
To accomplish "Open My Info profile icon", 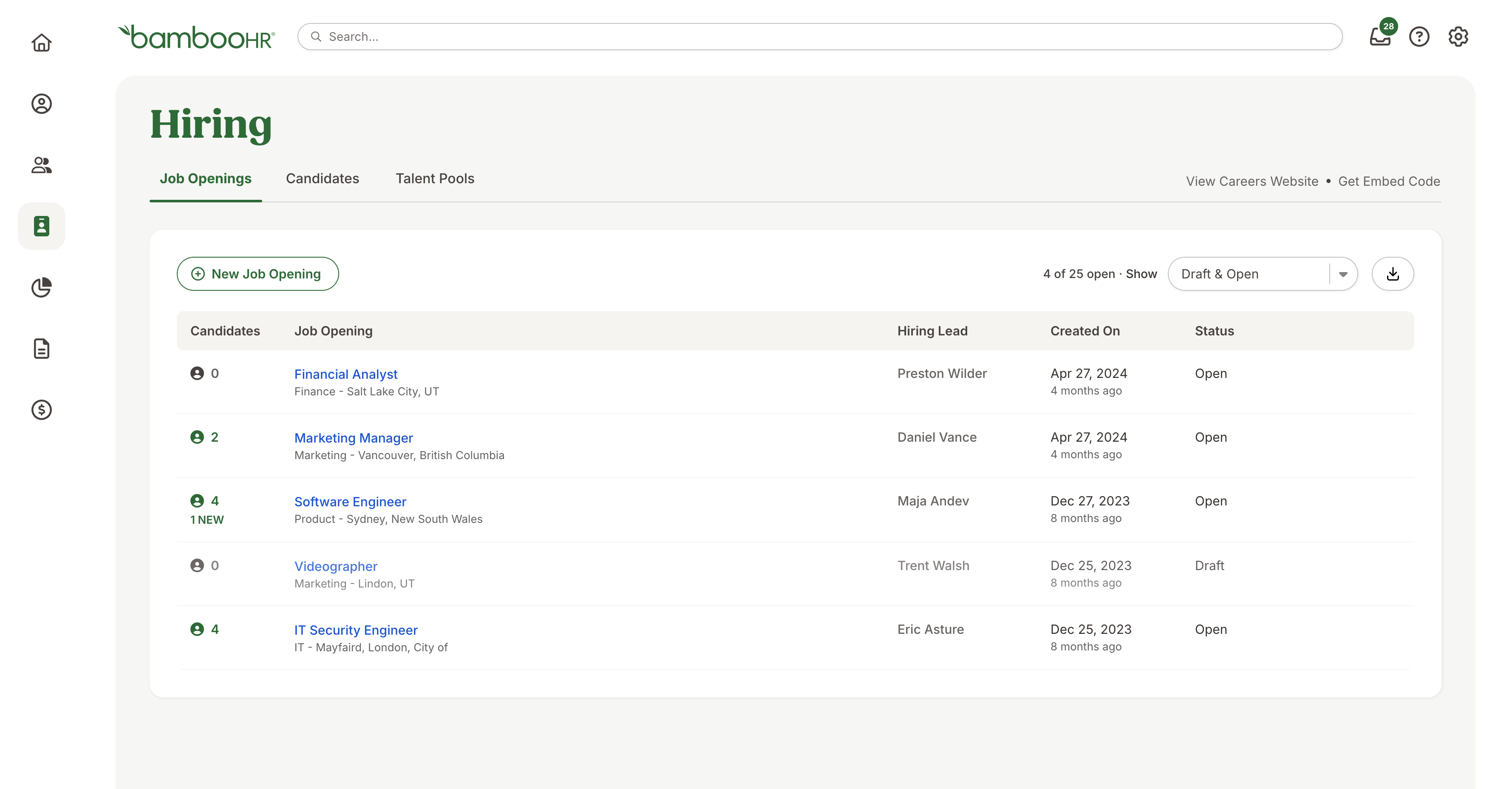I will pyautogui.click(x=41, y=104).
